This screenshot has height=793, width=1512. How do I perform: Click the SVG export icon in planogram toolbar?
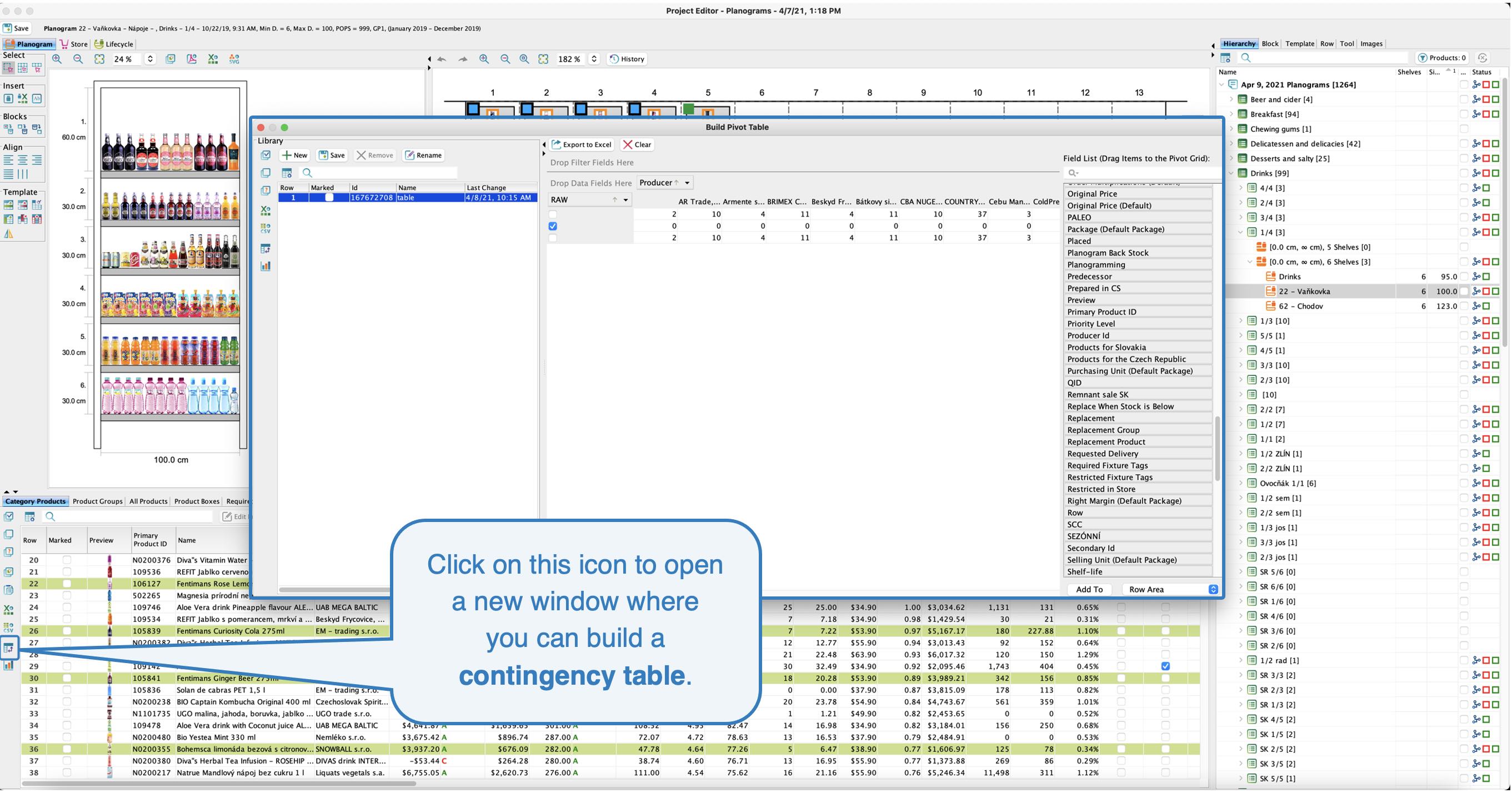[234, 59]
